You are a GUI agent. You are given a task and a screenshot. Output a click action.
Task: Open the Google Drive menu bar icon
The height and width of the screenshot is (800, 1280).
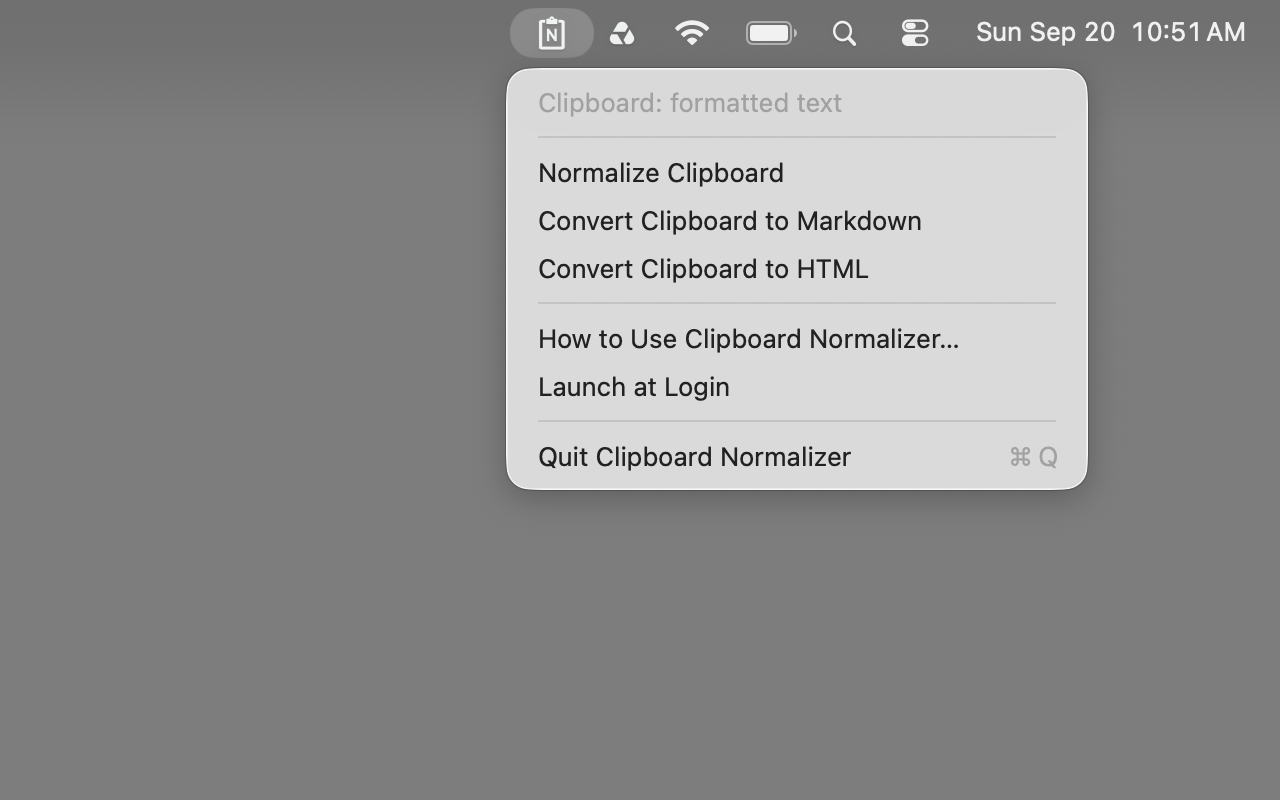coord(621,33)
